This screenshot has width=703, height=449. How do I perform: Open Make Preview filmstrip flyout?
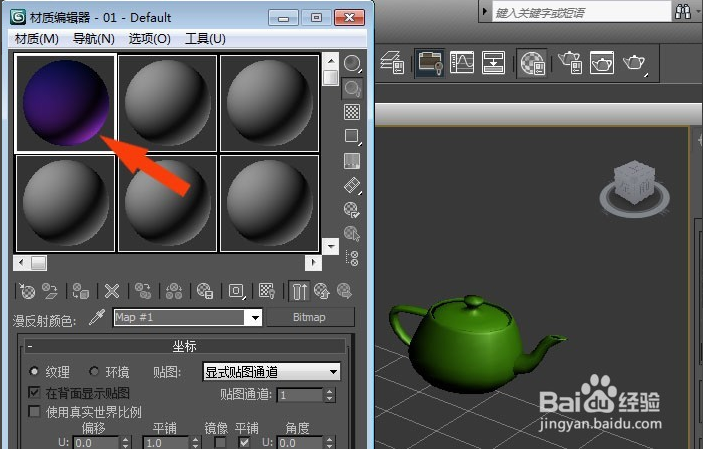tap(352, 185)
